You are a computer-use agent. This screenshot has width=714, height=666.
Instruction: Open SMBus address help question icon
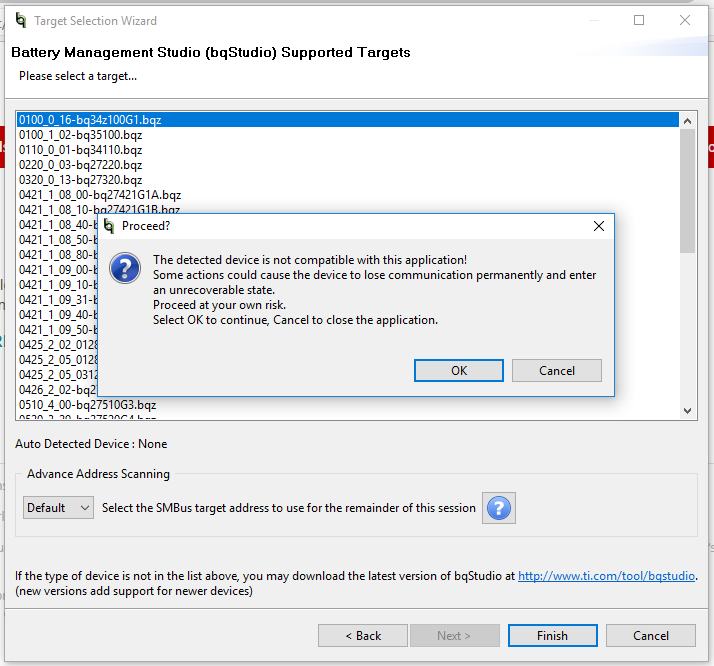click(x=499, y=508)
